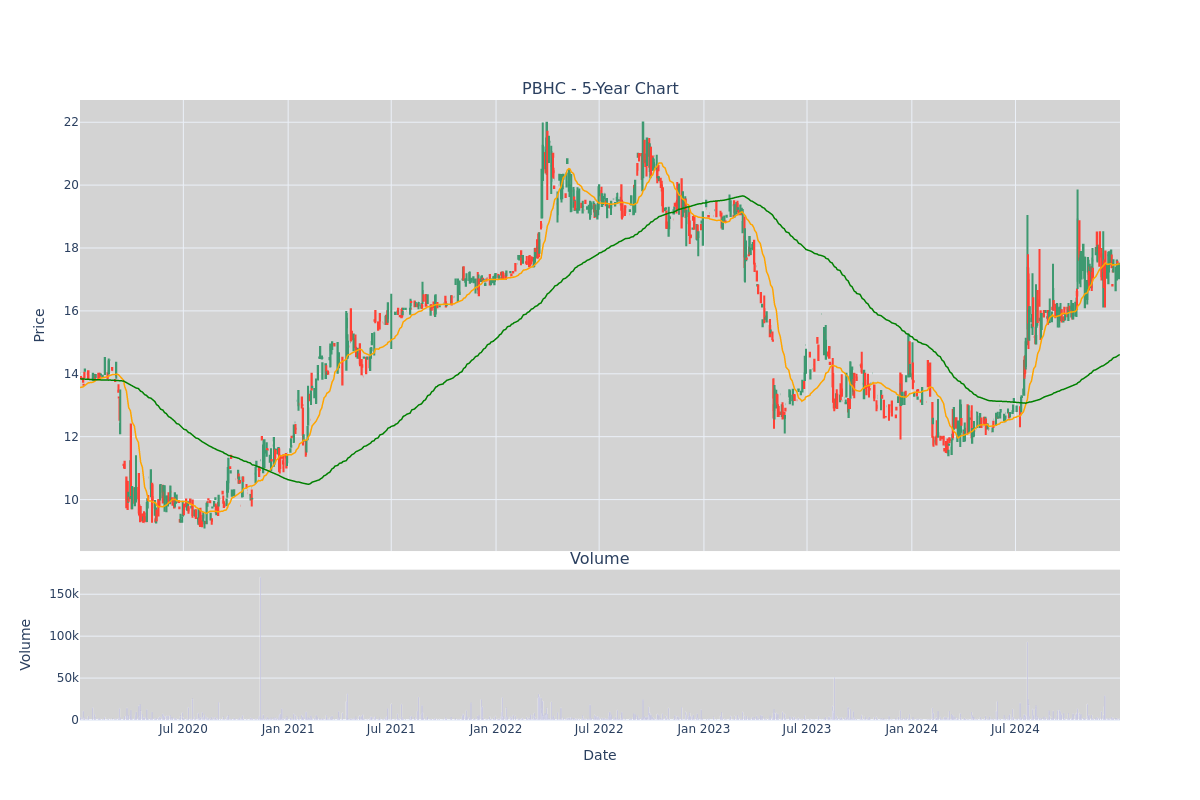Click the "Jul 2023" date tick
This screenshot has width=1200, height=800.
(807, 729)
